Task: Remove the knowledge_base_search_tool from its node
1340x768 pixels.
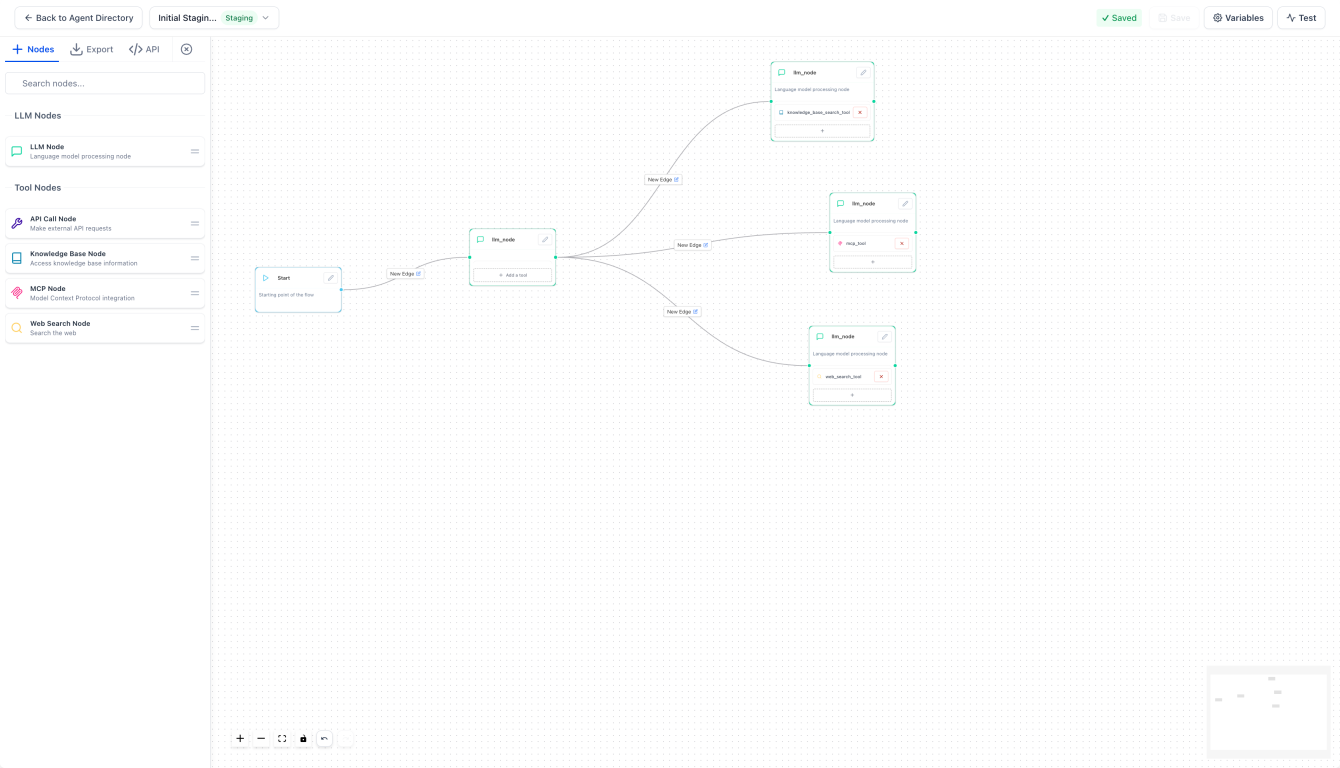Action: point(860,112)
